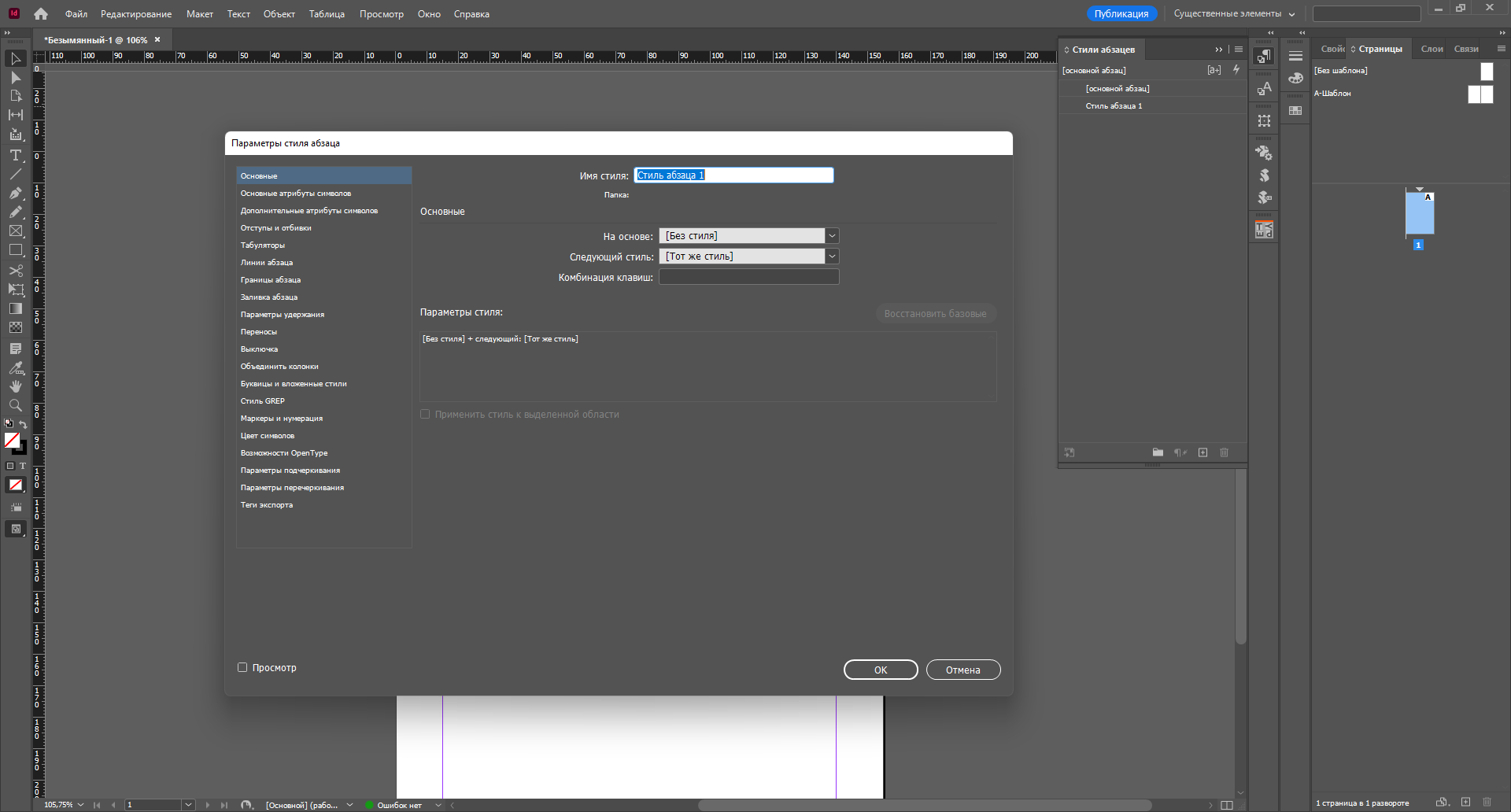
Task: Click the Отмена button
Action: click(x=963, y=670)
